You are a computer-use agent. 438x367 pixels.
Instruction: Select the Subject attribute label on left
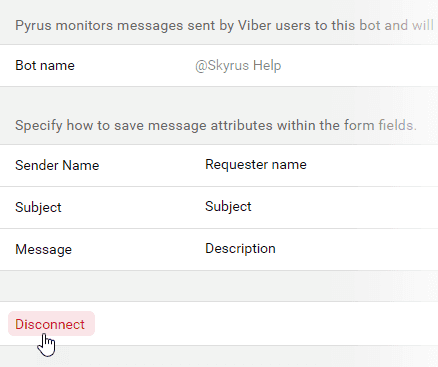click(x=38, y=207)
